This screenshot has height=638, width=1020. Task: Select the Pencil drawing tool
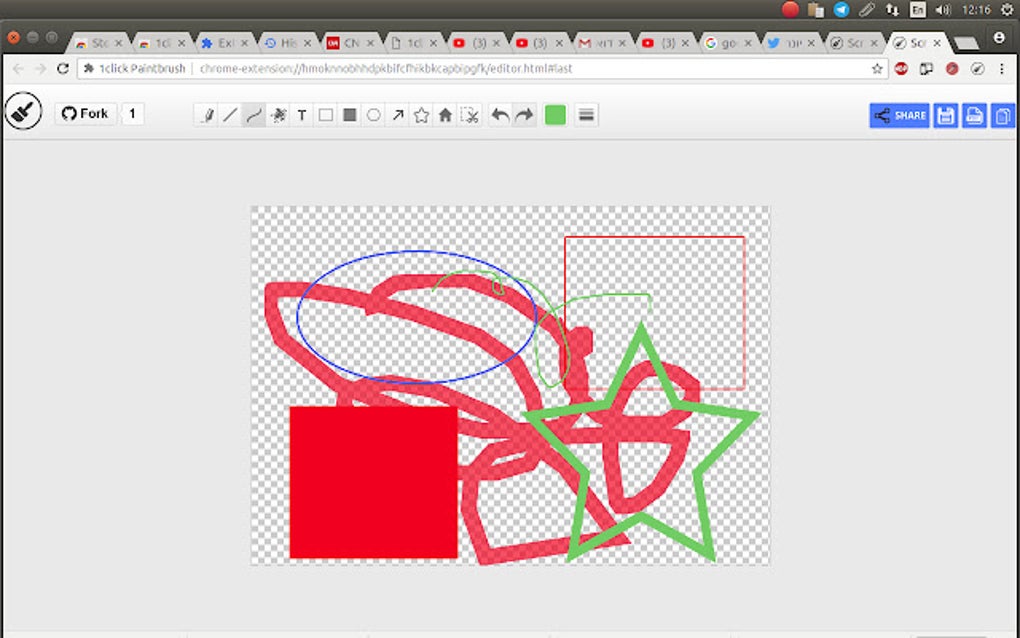click(207, 115)
